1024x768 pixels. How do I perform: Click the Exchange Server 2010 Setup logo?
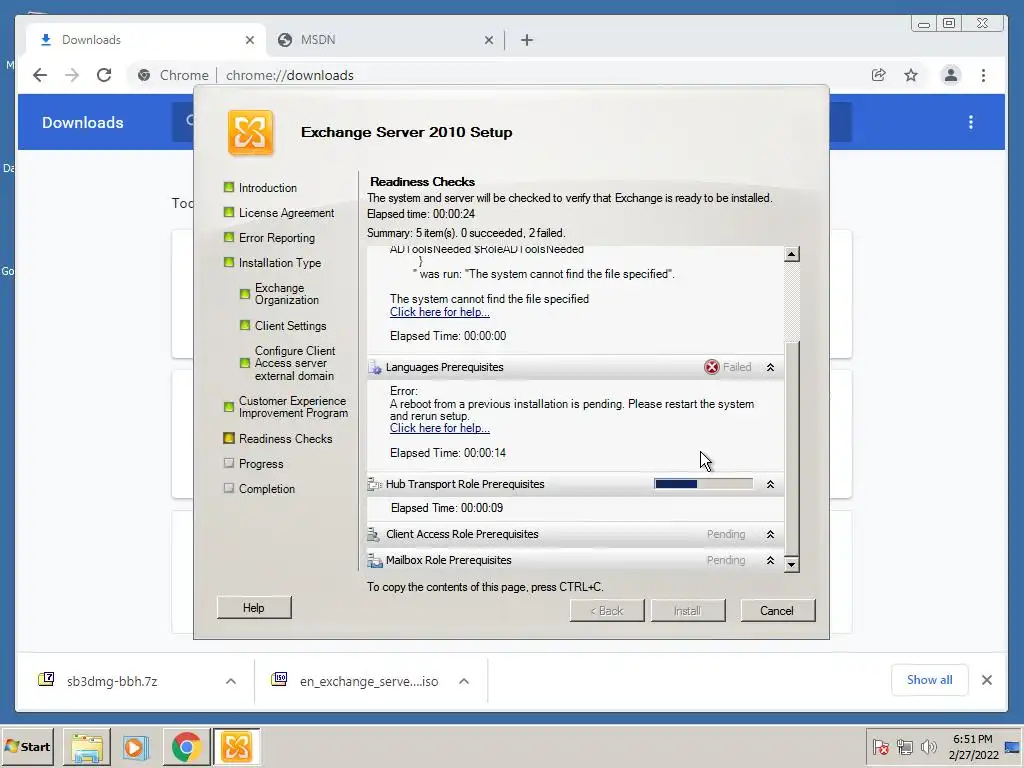tap(250, 133)
